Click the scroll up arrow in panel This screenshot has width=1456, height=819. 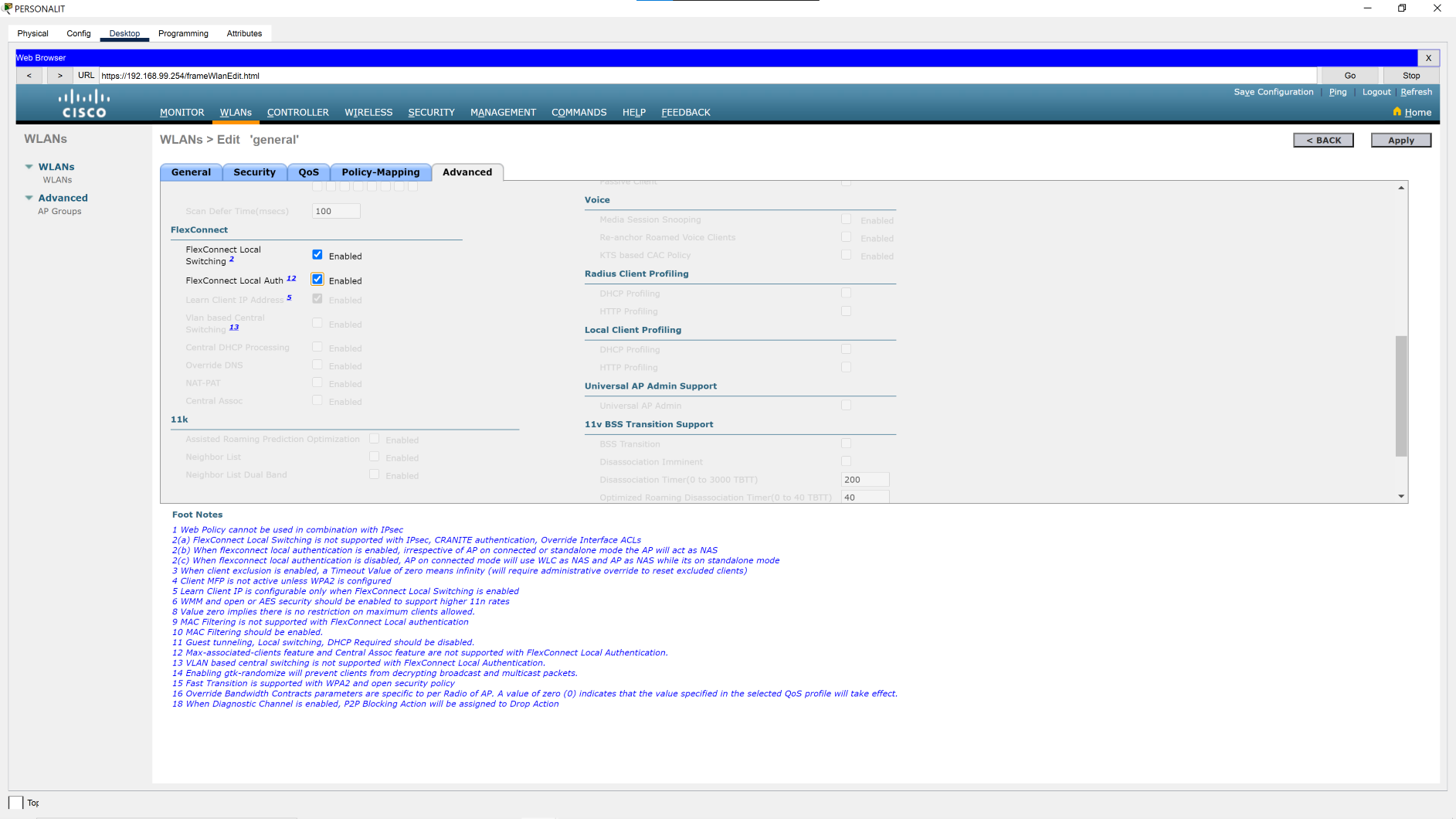click(x=1401, y=189)
